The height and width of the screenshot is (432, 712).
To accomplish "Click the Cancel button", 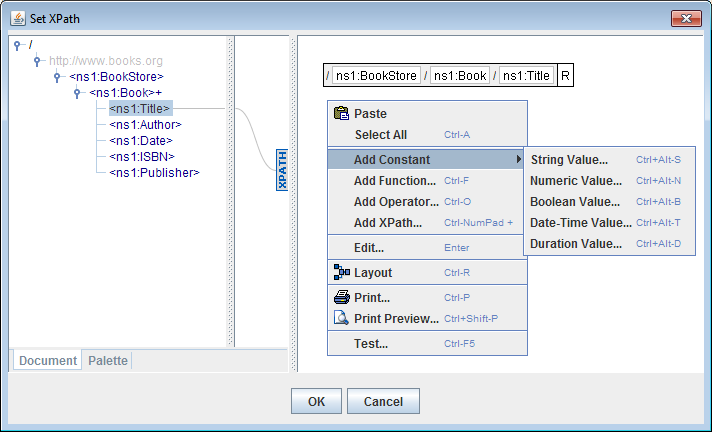I will [x=383, y=401].
